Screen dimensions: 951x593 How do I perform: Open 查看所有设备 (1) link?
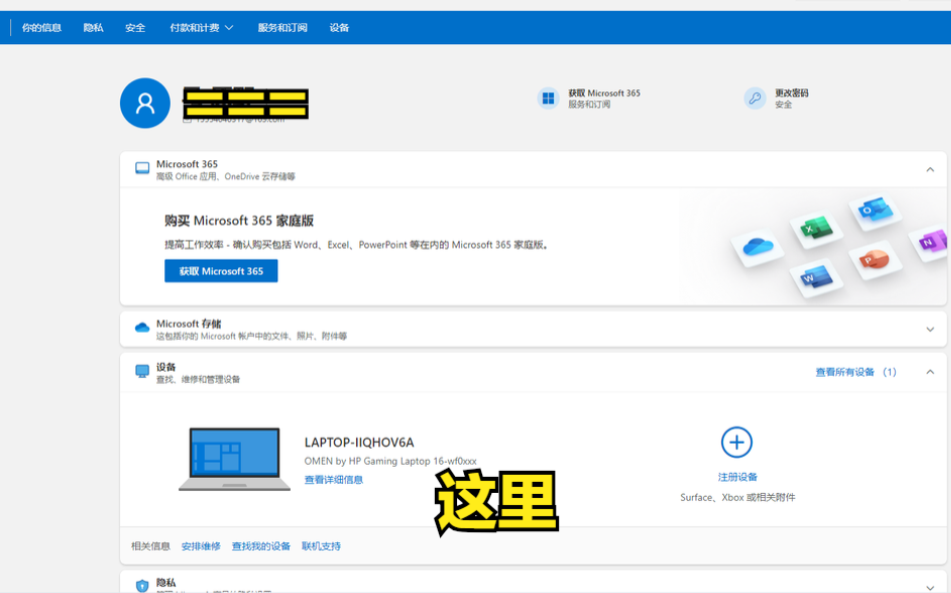[856, 372]
